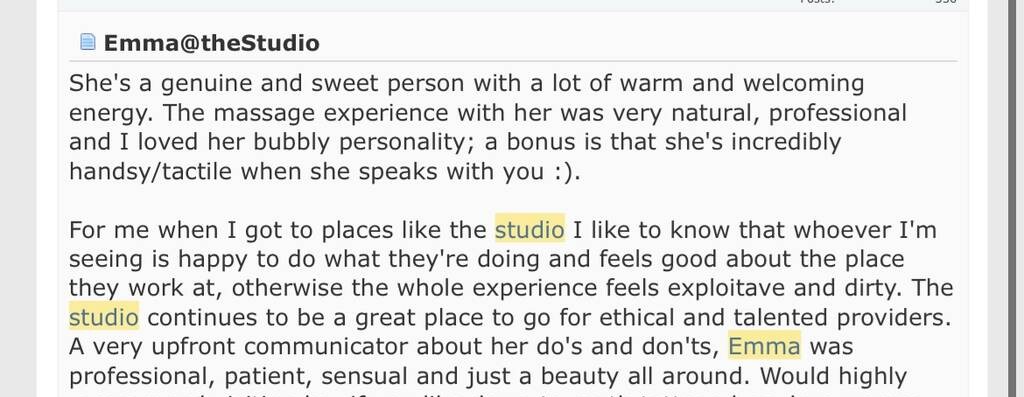The height and width of the screenshot is (397, 1024).
Task: Click the "Posts:" label at top right
Action: tap(818, 2)
